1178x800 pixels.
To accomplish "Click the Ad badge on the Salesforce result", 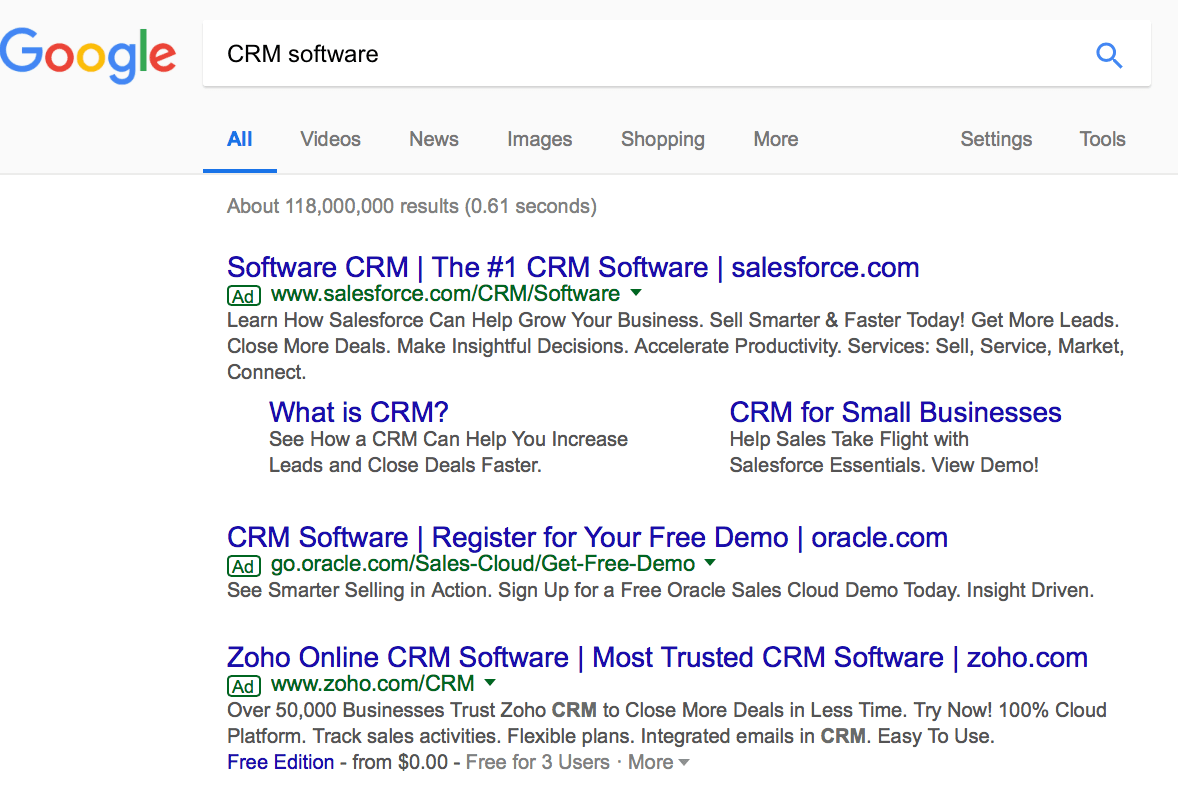I will 243,296.
